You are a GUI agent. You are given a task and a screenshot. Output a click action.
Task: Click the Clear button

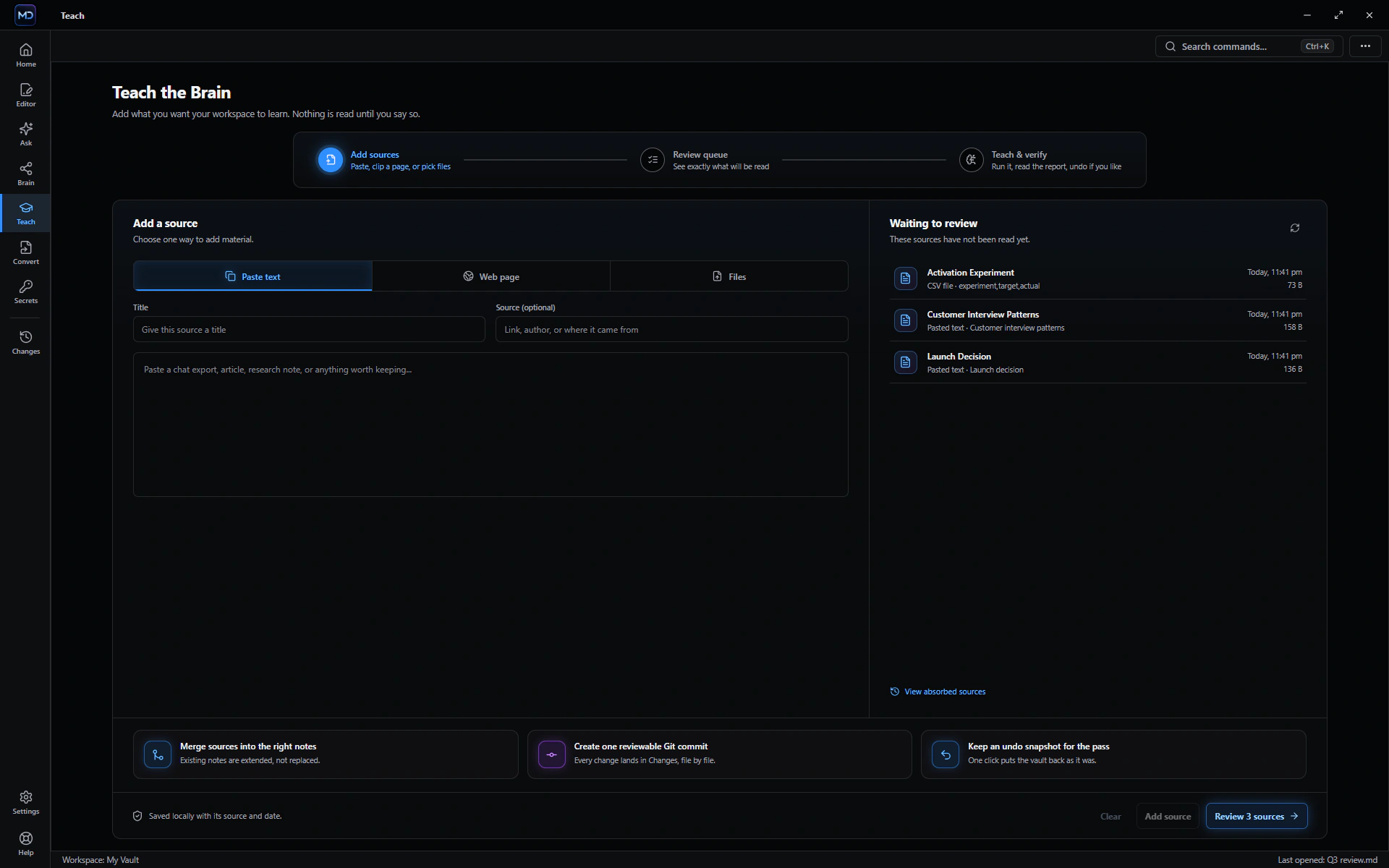(x=1110, y=817)
